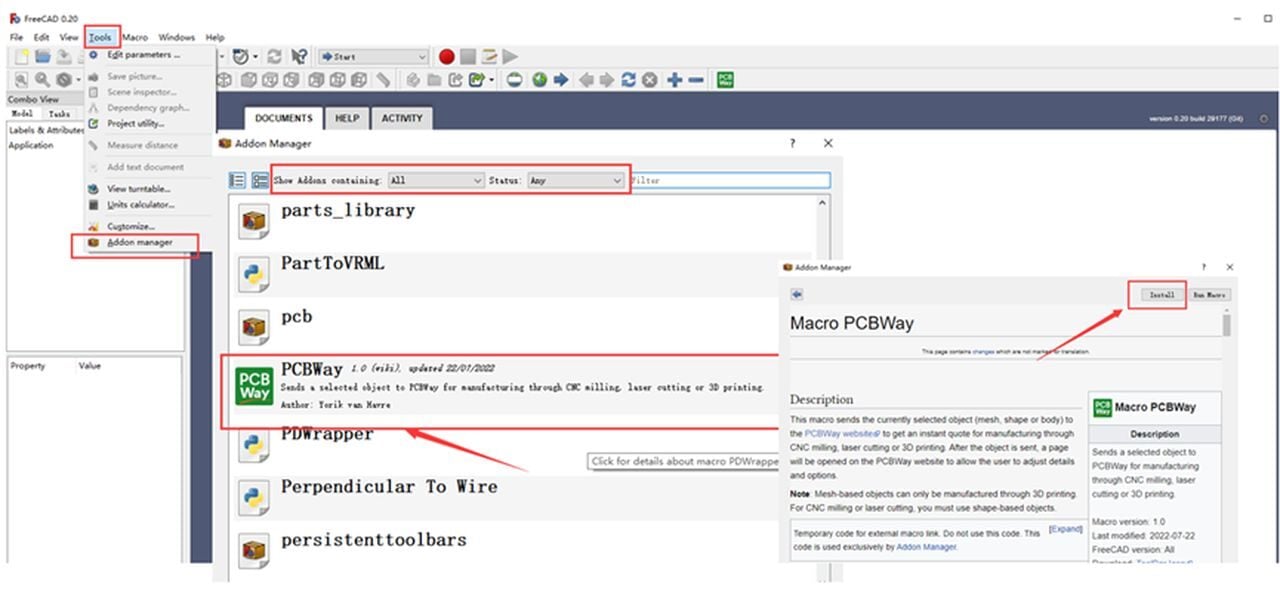Open the PCBWay website link
Screen dimensions: 1280x590
tap(841, 434)
